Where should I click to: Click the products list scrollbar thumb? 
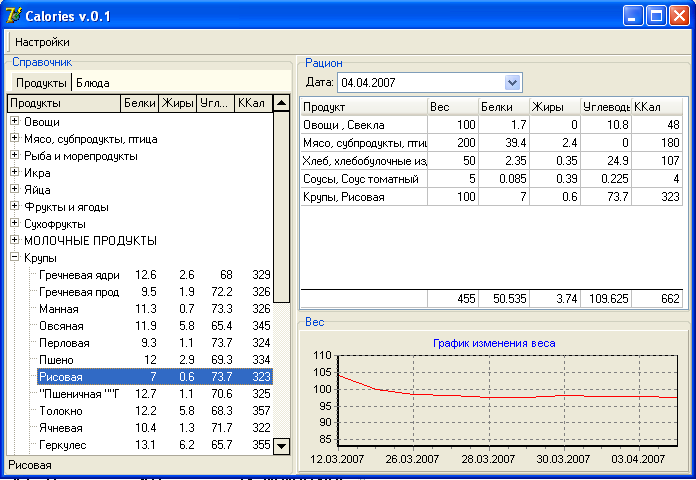(x=281, y=207)
